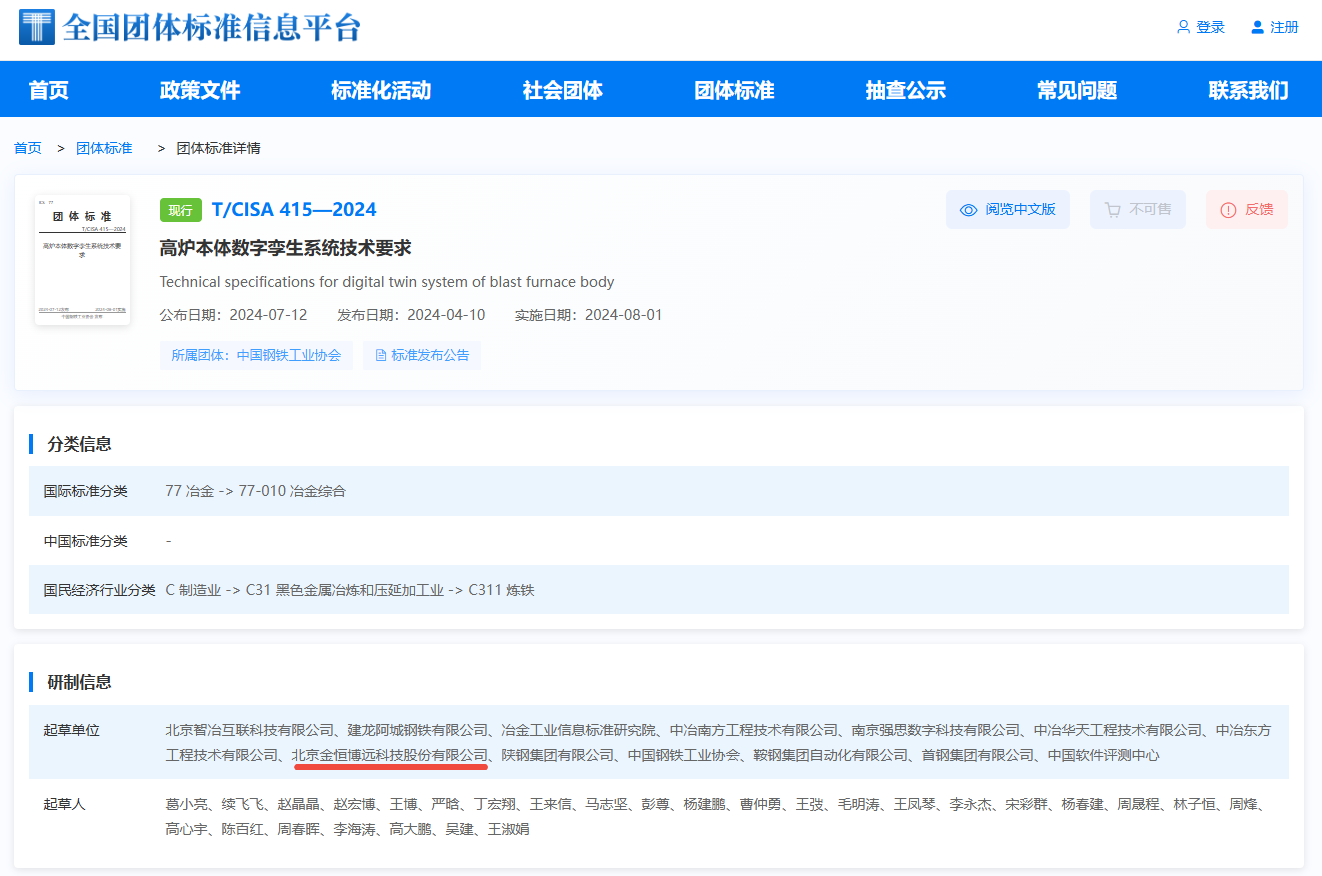Go to 标准化活动 in navigation bar
Image resolution: width=1322 pixels, height=876 pixels.
tap(381, 90)
